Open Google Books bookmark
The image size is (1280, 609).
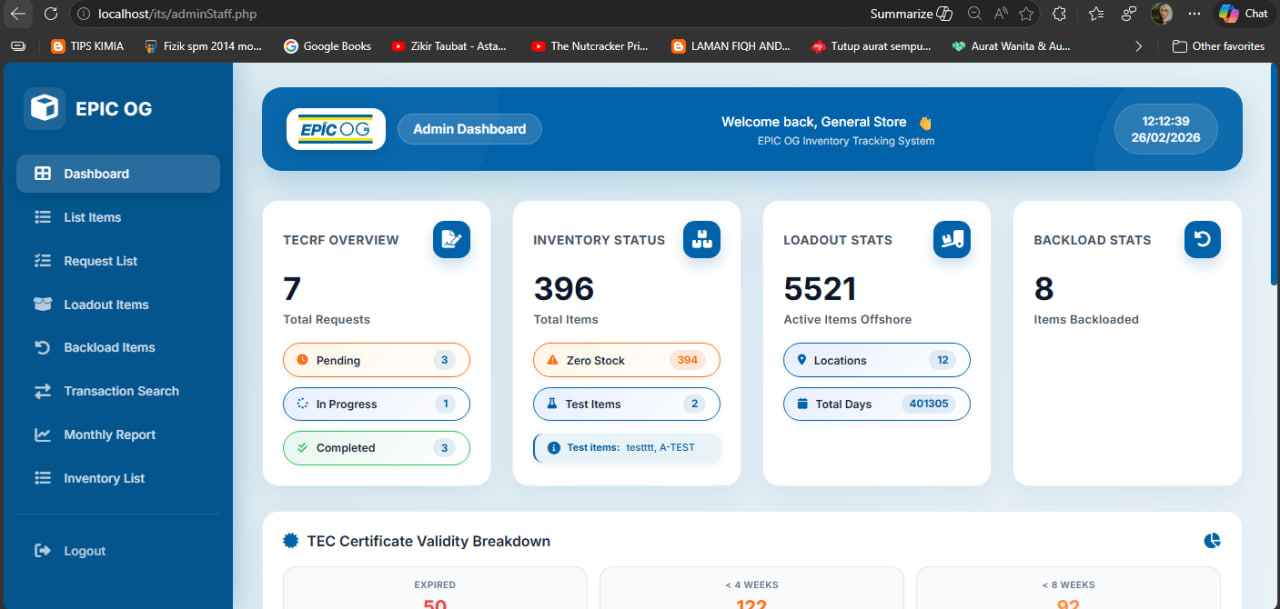coord(327,46)
